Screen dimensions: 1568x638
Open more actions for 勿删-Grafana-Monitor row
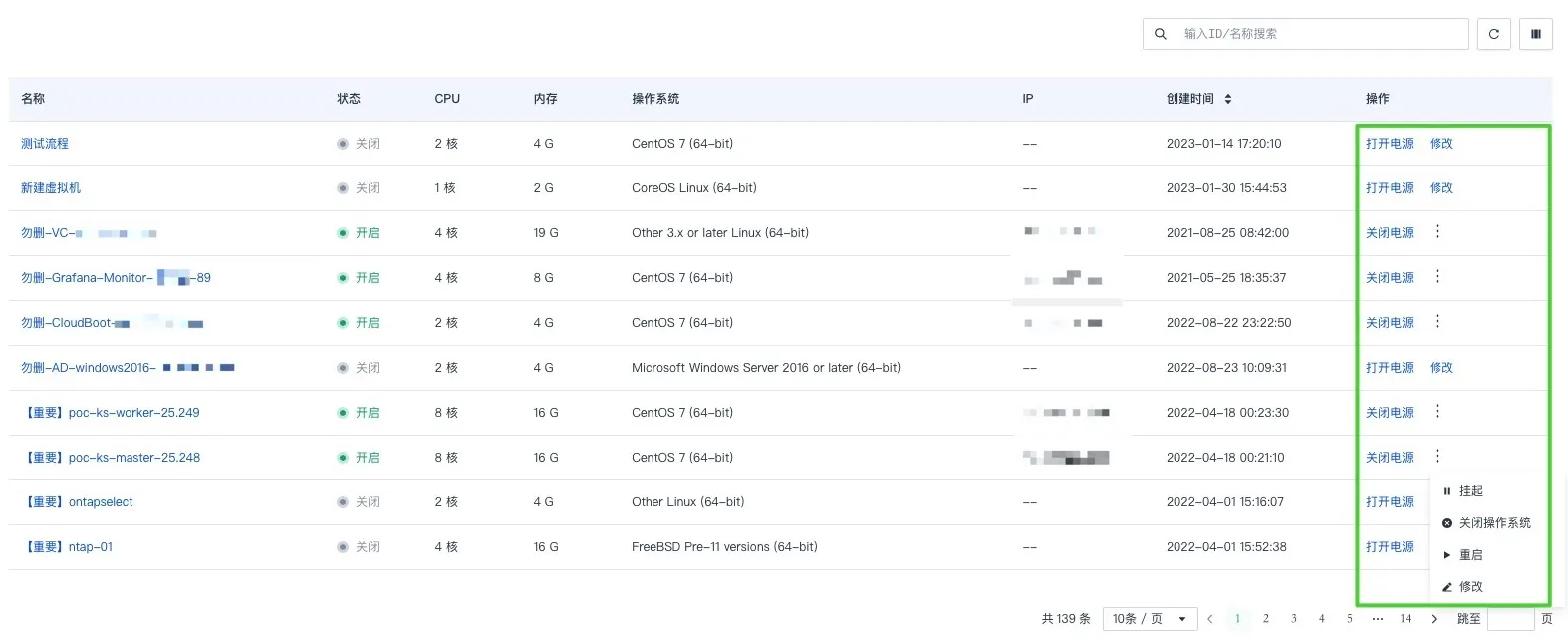click(x=1437, y=276)
